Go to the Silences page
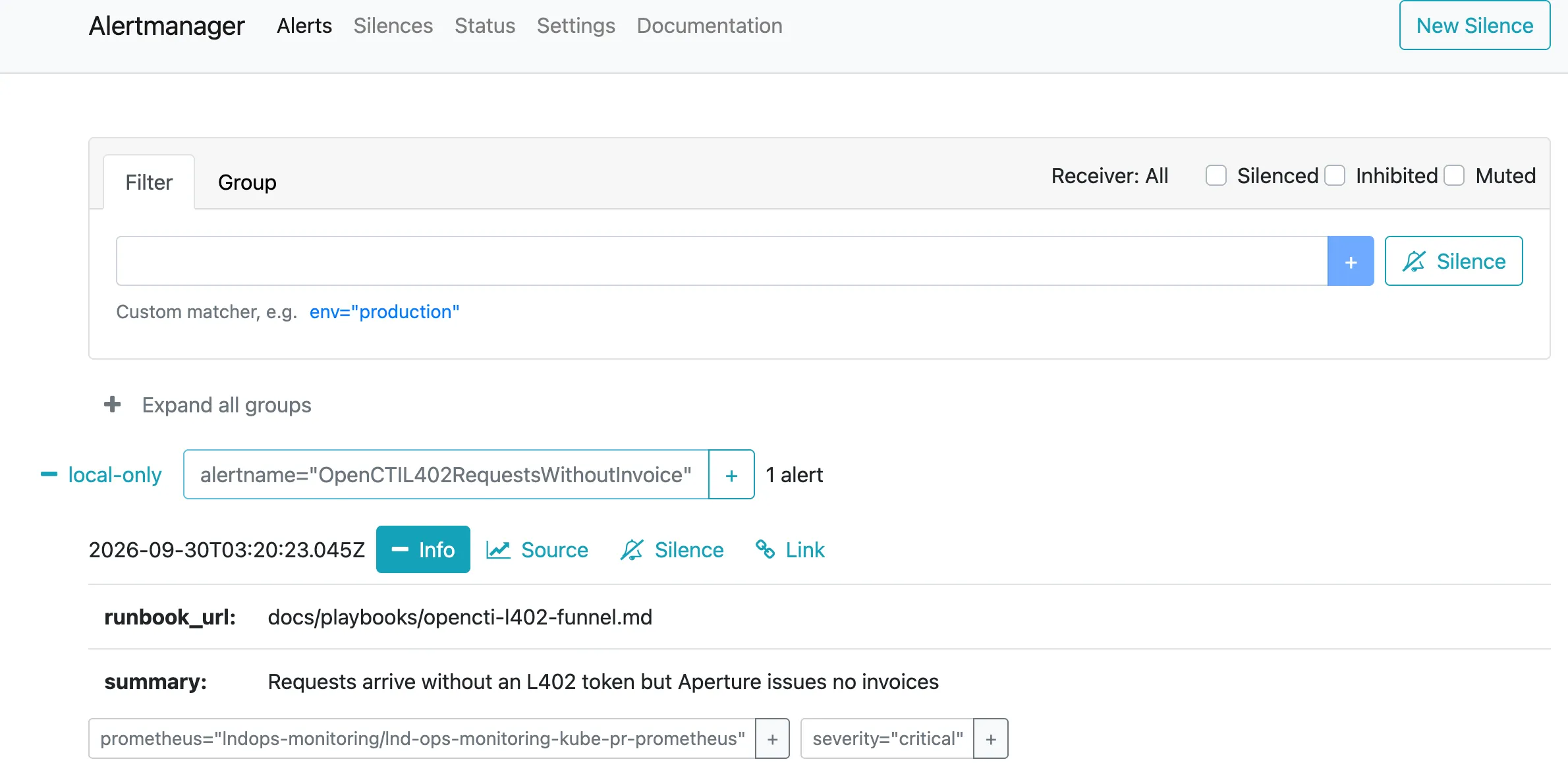1568x776 pixels. (393, 26)
